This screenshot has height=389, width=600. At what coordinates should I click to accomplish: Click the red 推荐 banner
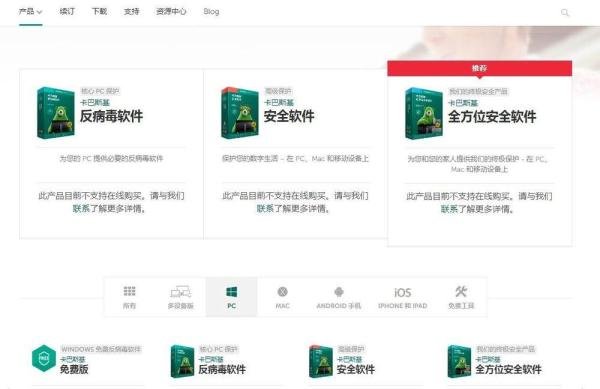[479, 68]
